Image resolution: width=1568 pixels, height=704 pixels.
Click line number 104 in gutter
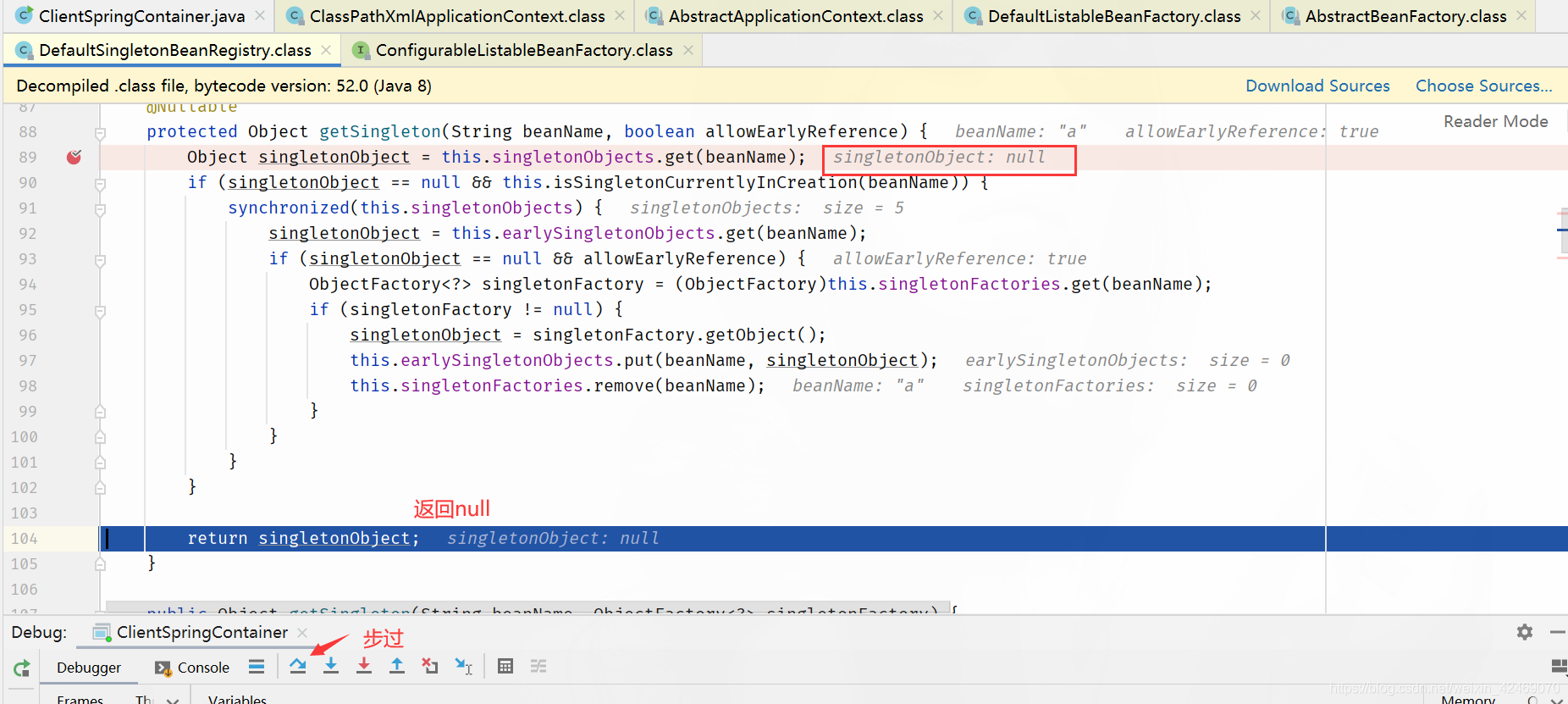(x=24, y=539)
